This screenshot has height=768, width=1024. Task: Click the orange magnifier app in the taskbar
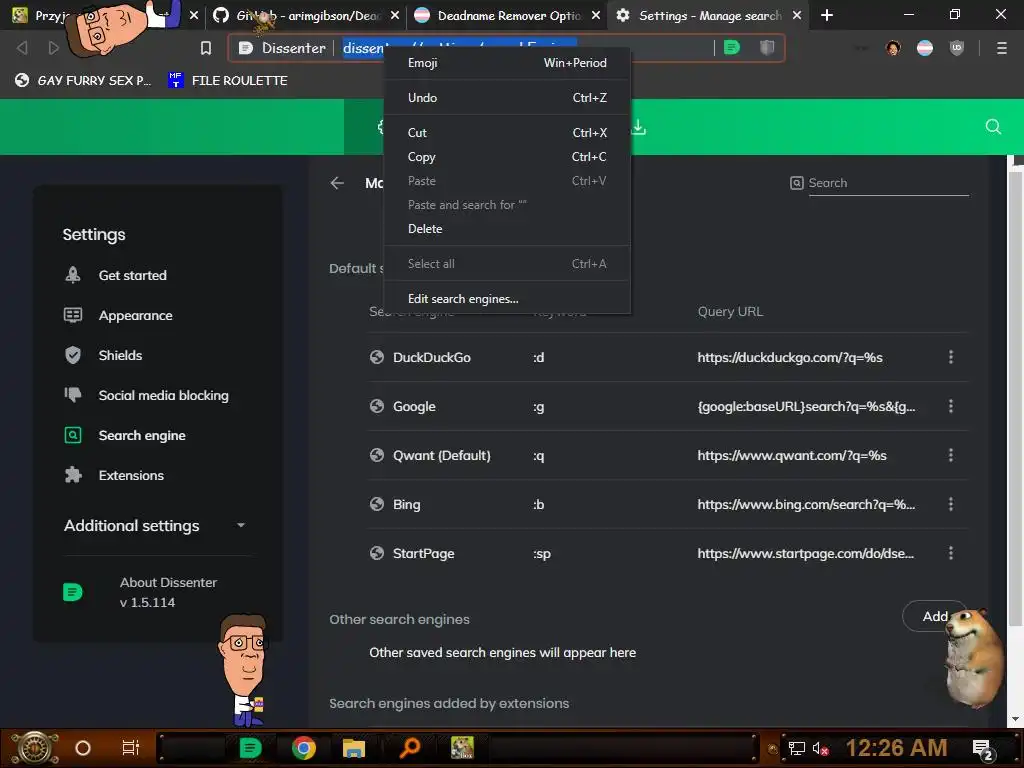tap(409, 748)
